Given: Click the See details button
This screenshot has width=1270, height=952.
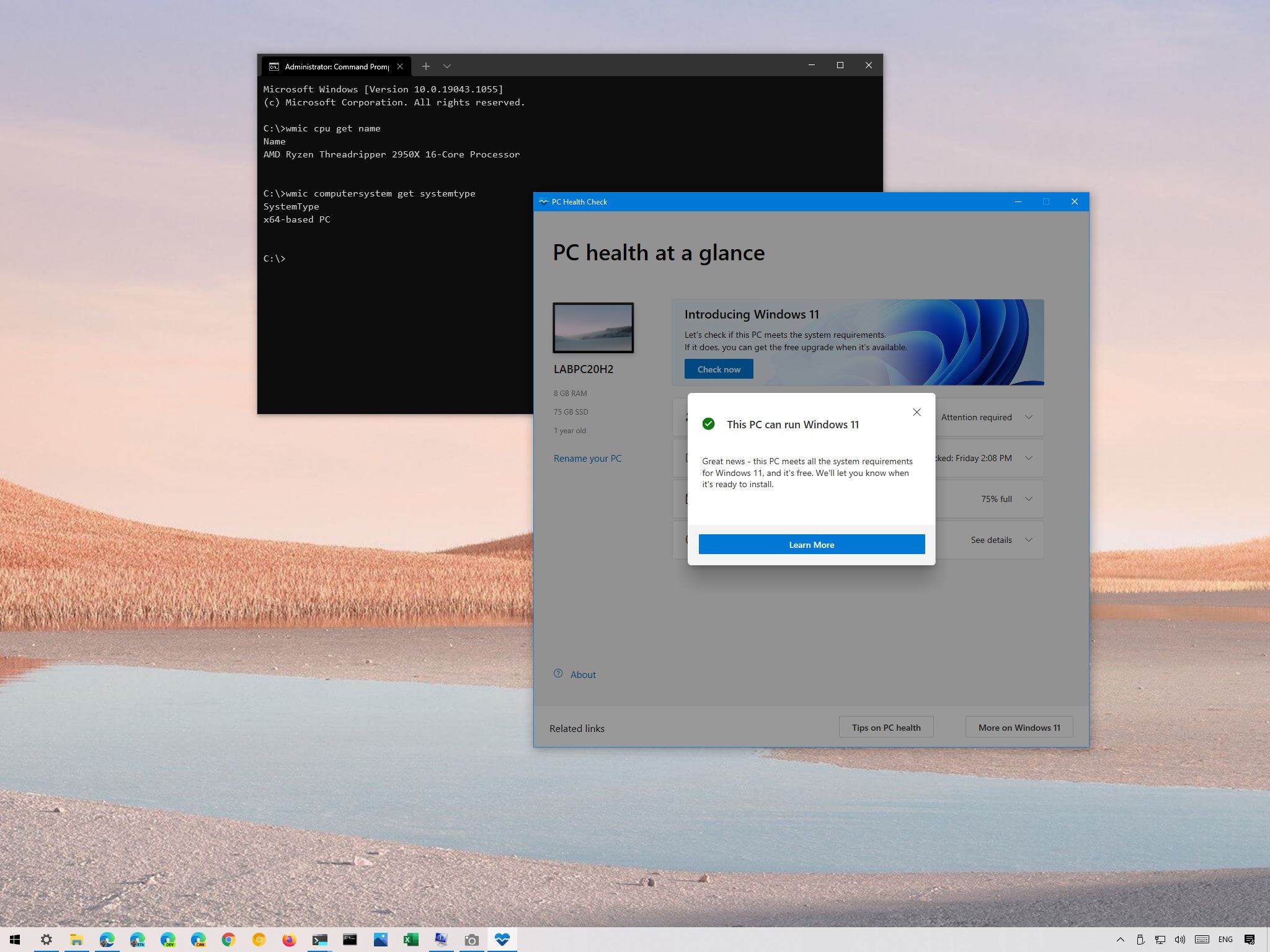Looking at the screenshot, I should pyautogui.click(x=991, y=540).
